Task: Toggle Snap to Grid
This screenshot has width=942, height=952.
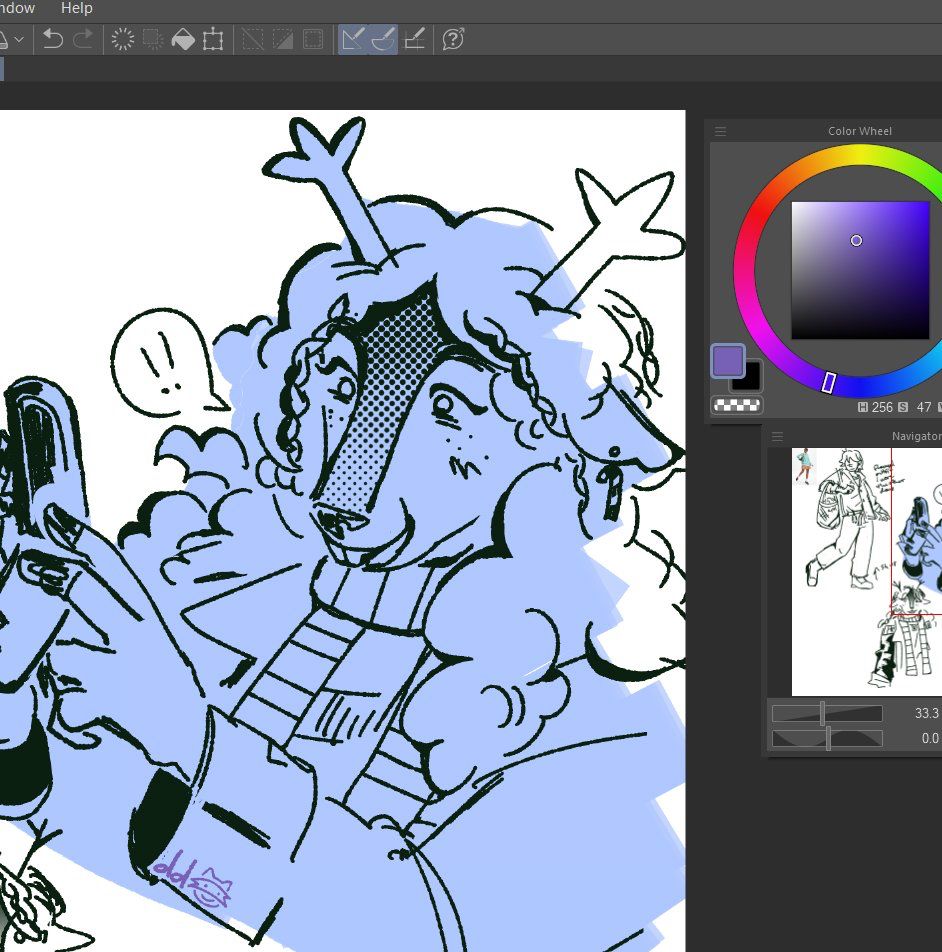Action: 414,39
